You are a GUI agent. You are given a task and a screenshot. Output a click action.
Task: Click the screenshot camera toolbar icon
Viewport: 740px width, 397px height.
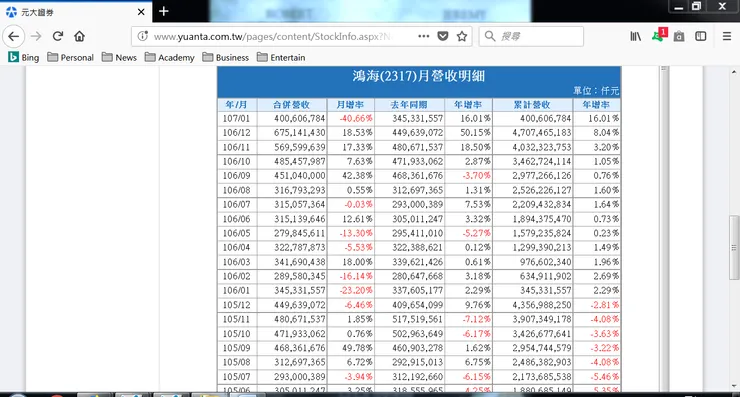679,36
